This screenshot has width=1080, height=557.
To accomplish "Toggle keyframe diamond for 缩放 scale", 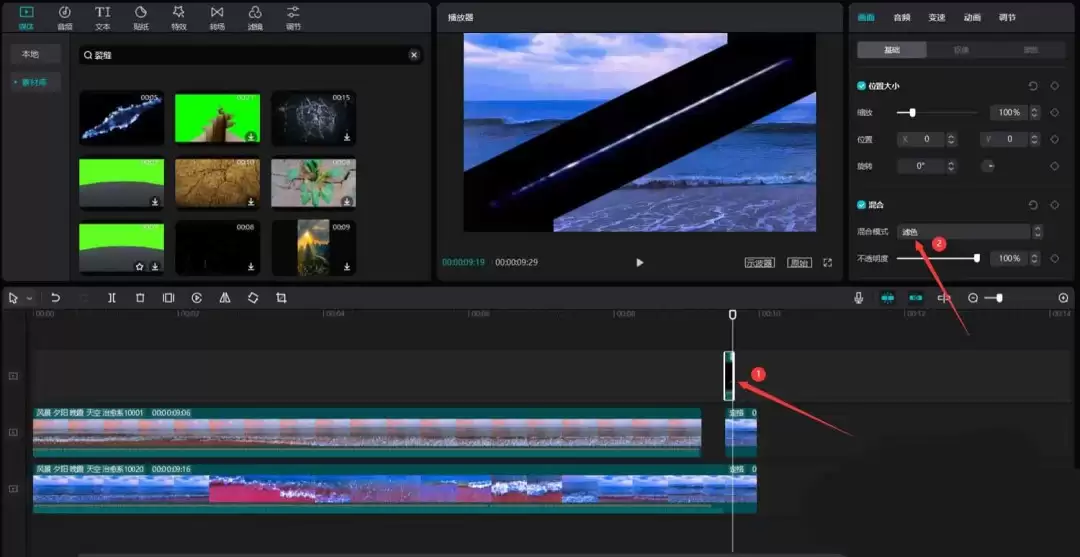I will (1054, 113).
